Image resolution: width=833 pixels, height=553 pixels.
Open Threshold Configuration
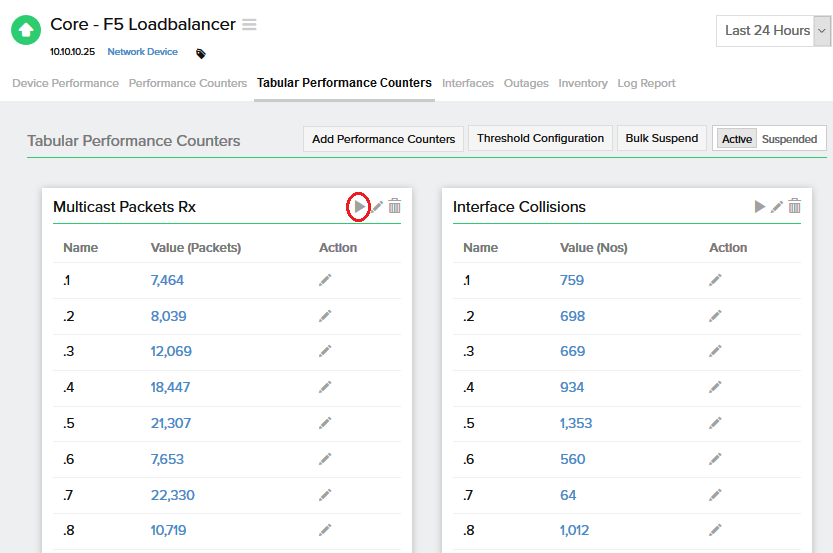[x=540, y=139]
